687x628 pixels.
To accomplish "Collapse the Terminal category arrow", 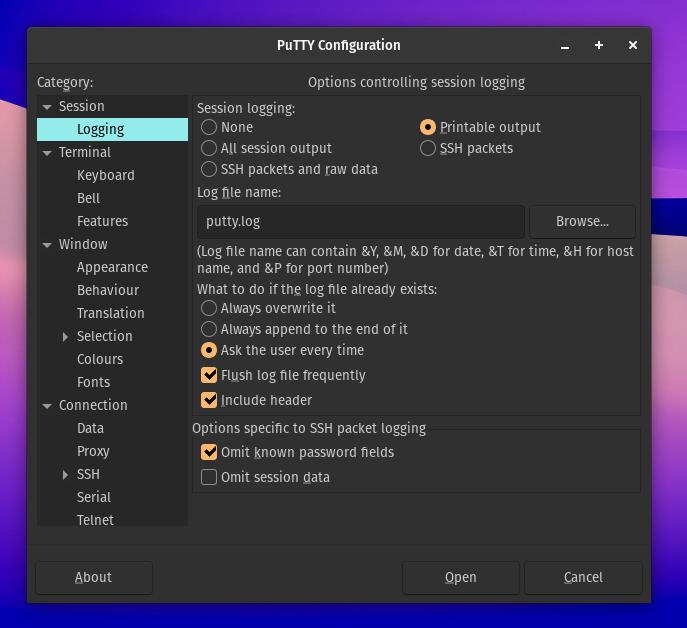I will click(47, 153).
